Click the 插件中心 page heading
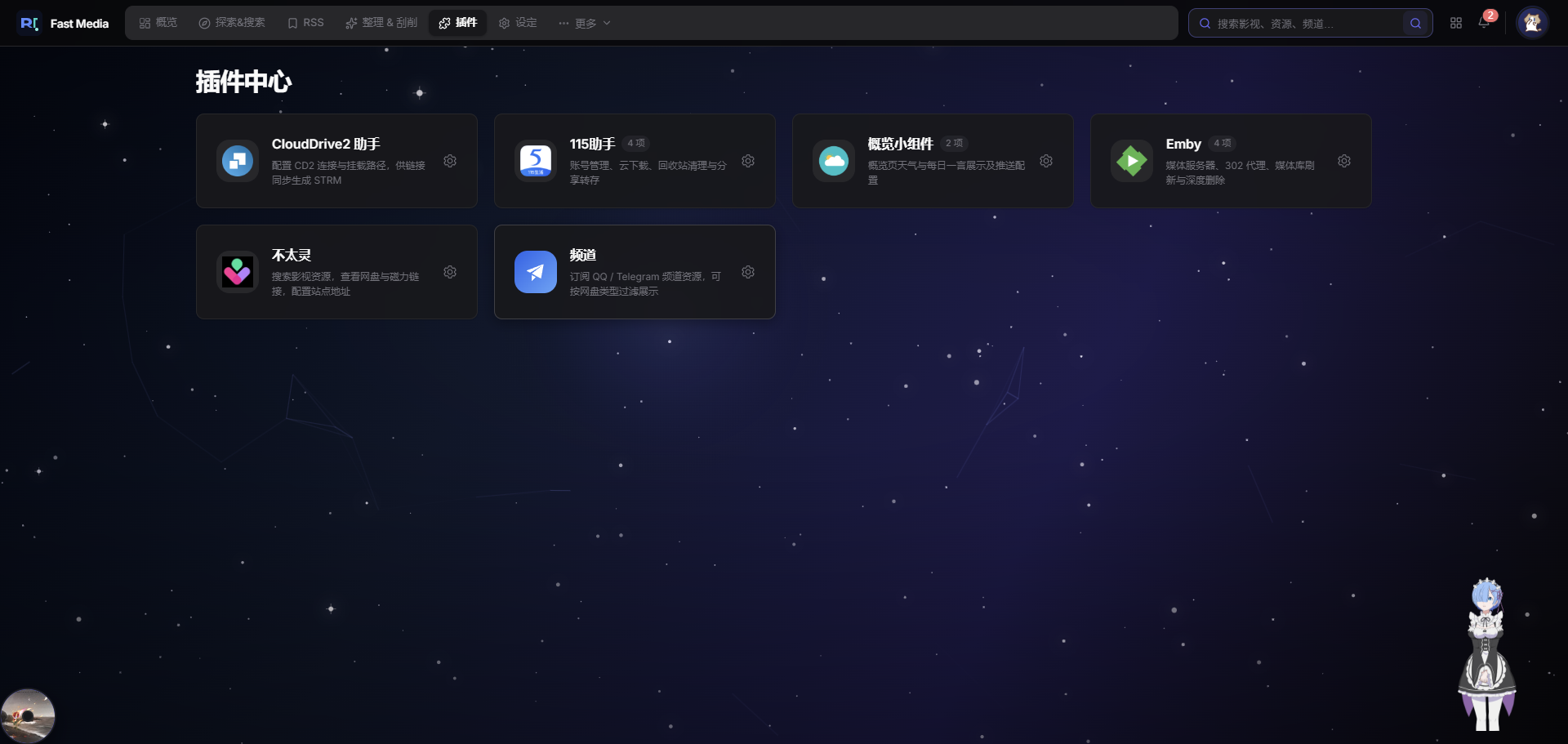 (243, 82)
